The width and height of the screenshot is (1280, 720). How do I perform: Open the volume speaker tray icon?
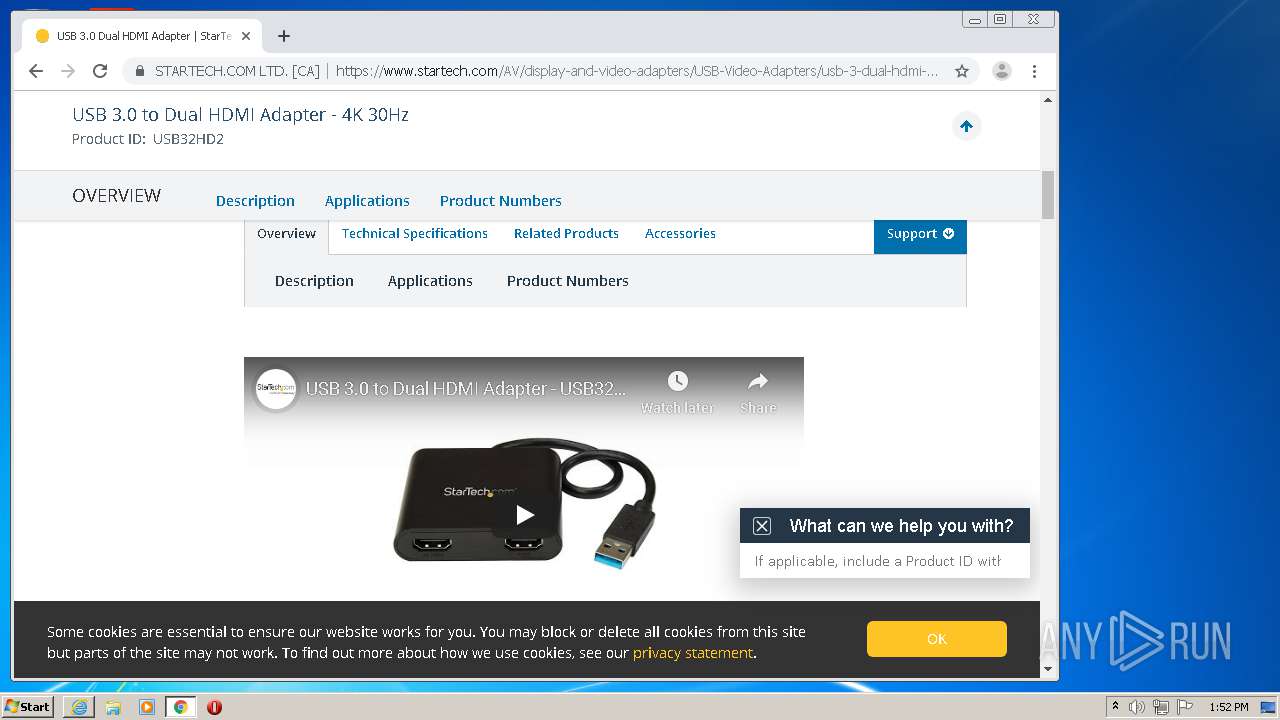pos(1137,707)
